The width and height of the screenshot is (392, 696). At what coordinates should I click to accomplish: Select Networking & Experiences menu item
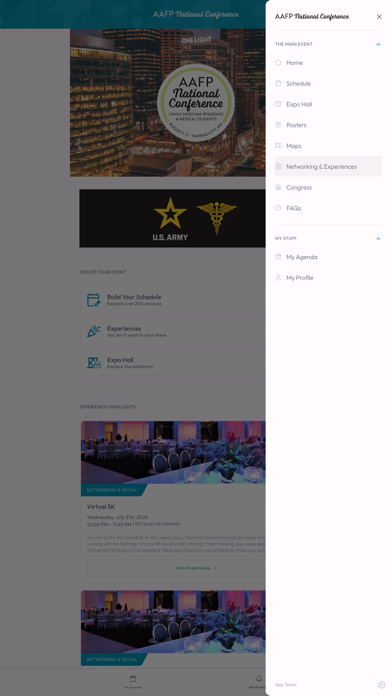pyautogui.click(x=329, y=166)
